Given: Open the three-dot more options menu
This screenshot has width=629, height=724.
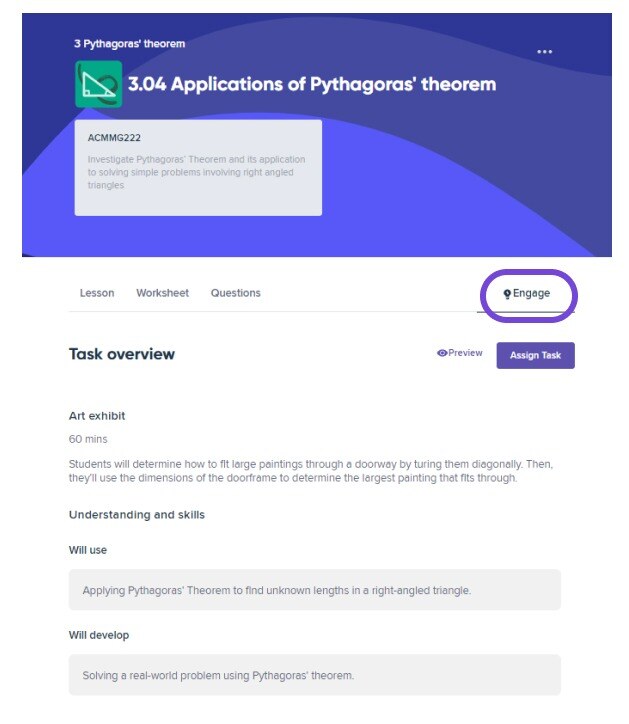Looking at the screenshot, I should tap(544, 52).
